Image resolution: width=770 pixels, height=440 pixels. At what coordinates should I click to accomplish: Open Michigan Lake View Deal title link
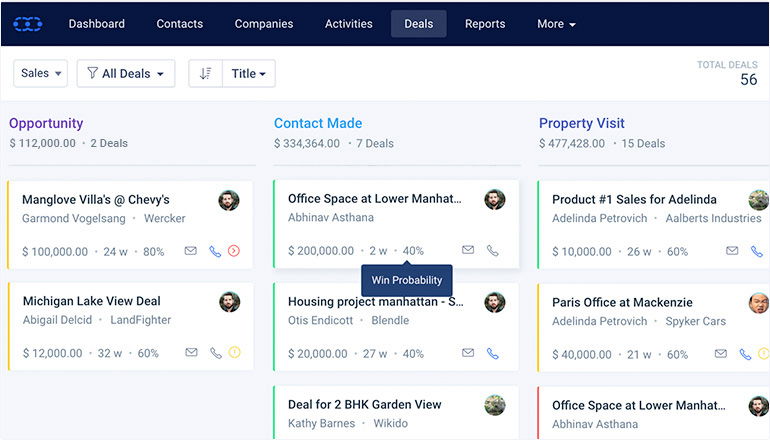point(91,301)
